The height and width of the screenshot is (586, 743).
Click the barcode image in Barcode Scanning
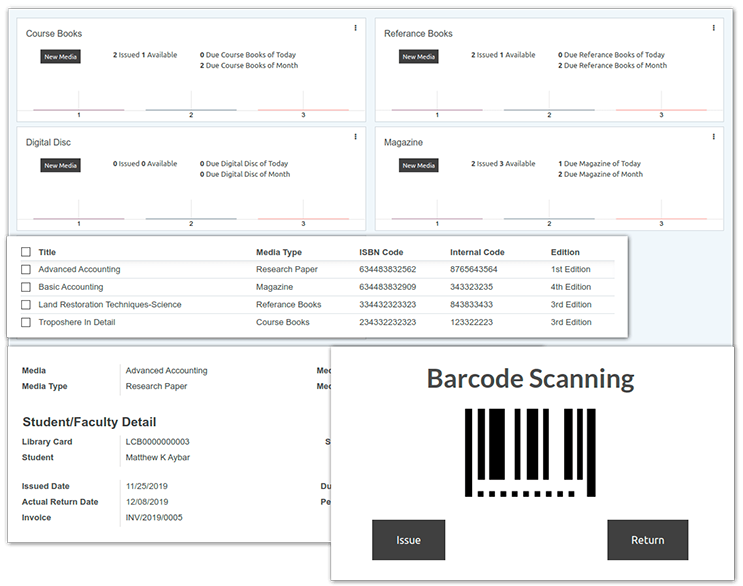[x=530, y=452]
